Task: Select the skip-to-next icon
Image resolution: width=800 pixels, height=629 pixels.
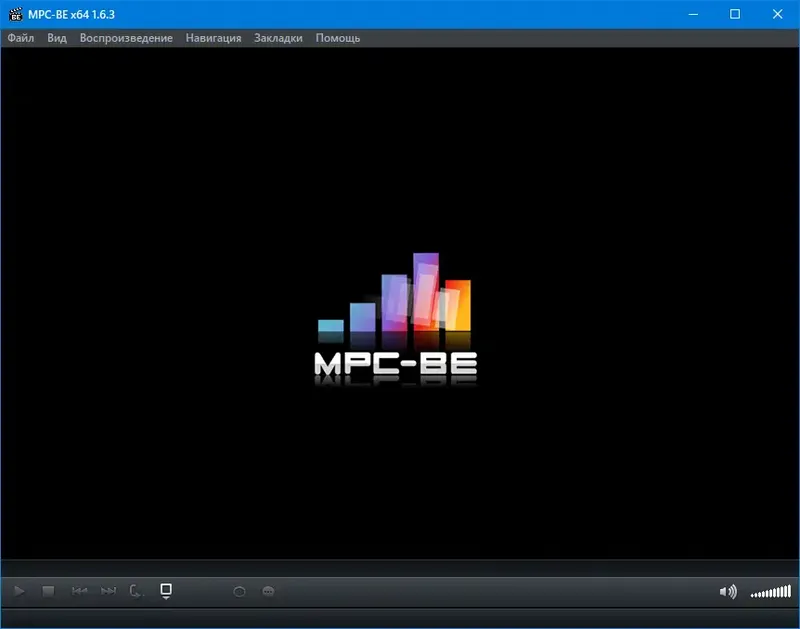Action: [x=110, y=591]
